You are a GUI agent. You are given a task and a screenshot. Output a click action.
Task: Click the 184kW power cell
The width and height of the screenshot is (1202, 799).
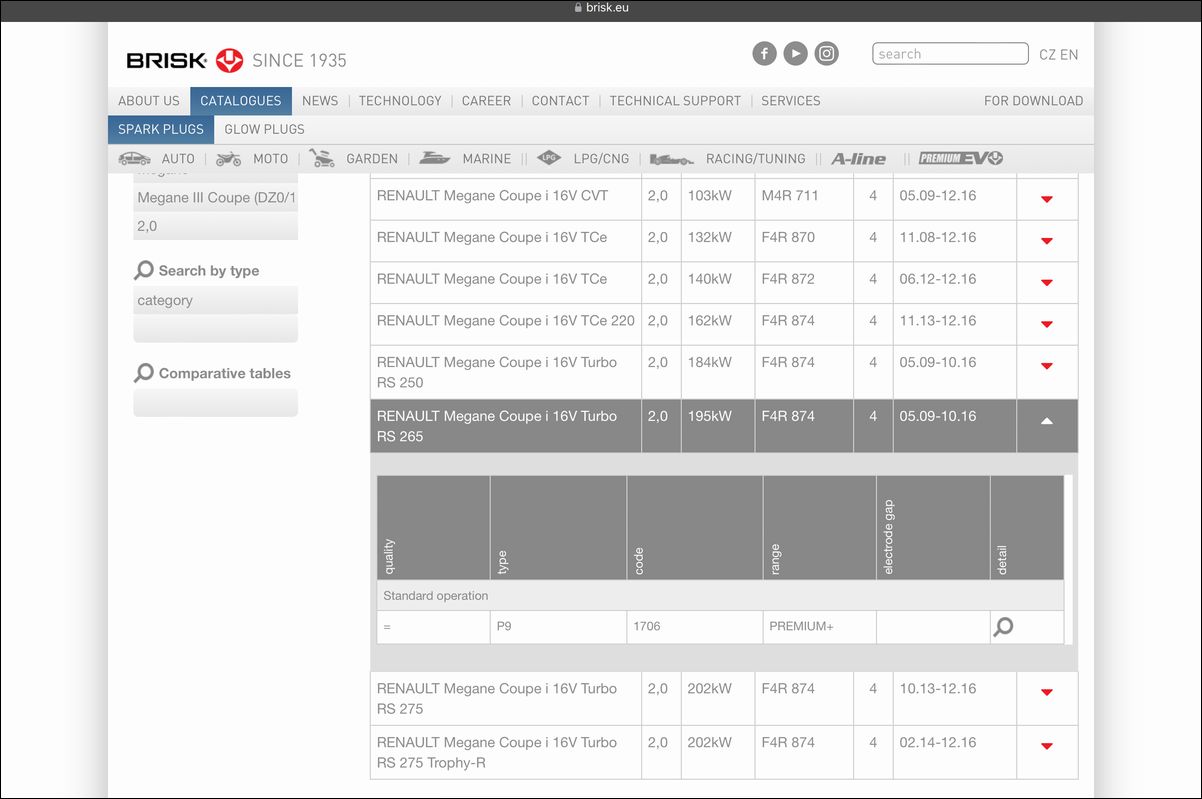click(x=718, y=372)
